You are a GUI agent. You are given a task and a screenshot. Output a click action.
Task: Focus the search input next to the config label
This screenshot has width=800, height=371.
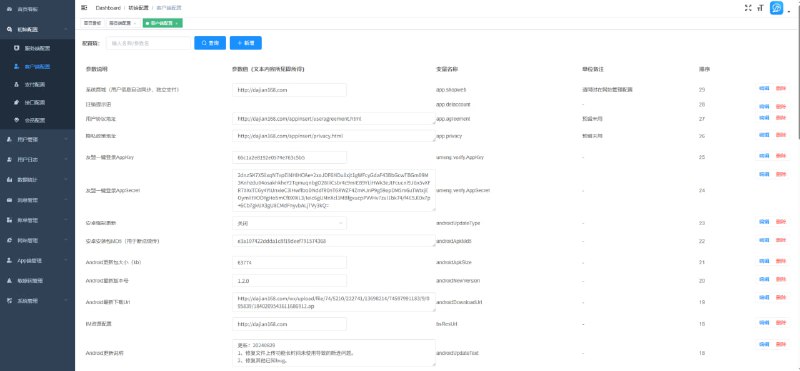point(148,43)
